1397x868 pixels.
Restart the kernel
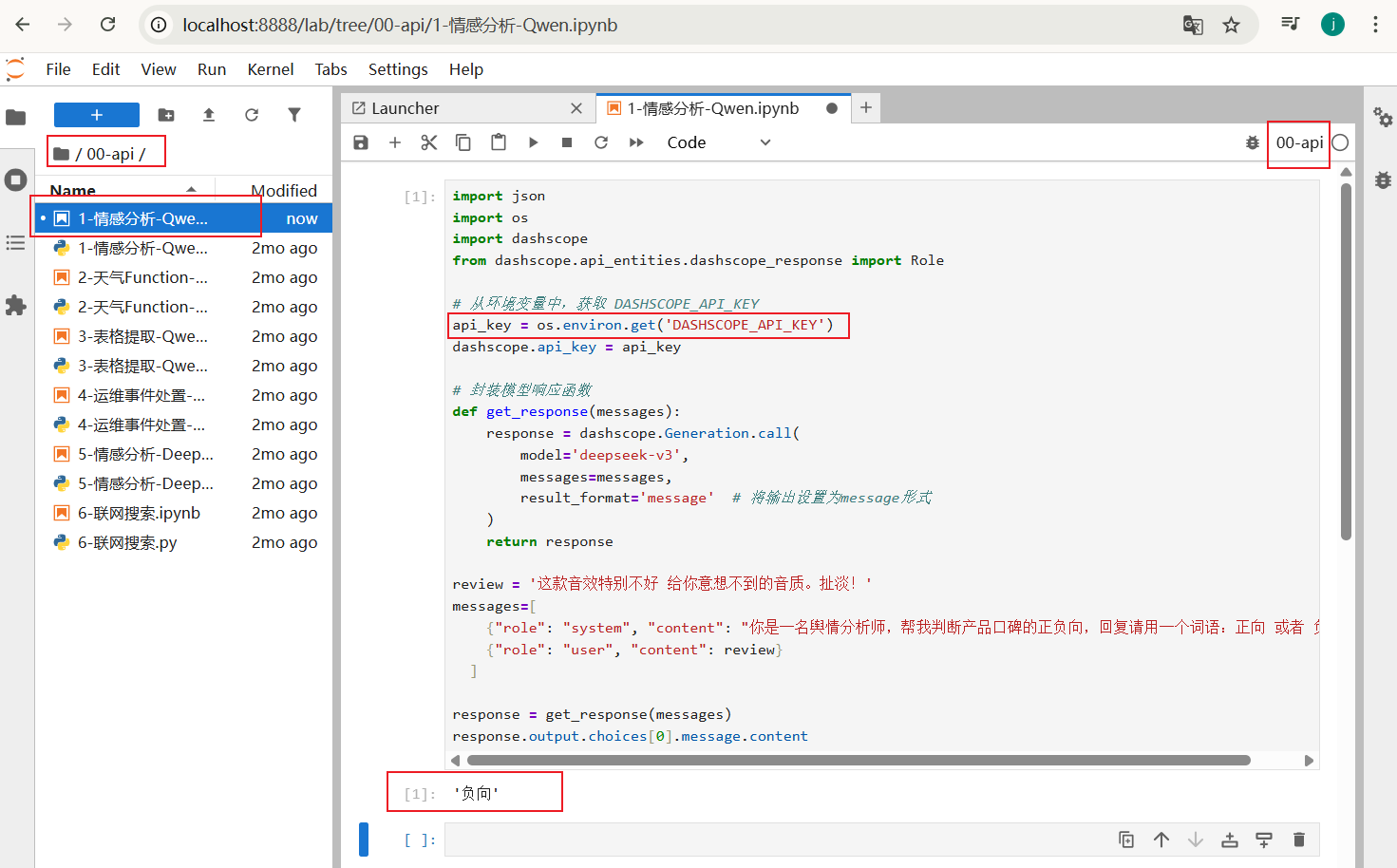(x=601, y=142)
